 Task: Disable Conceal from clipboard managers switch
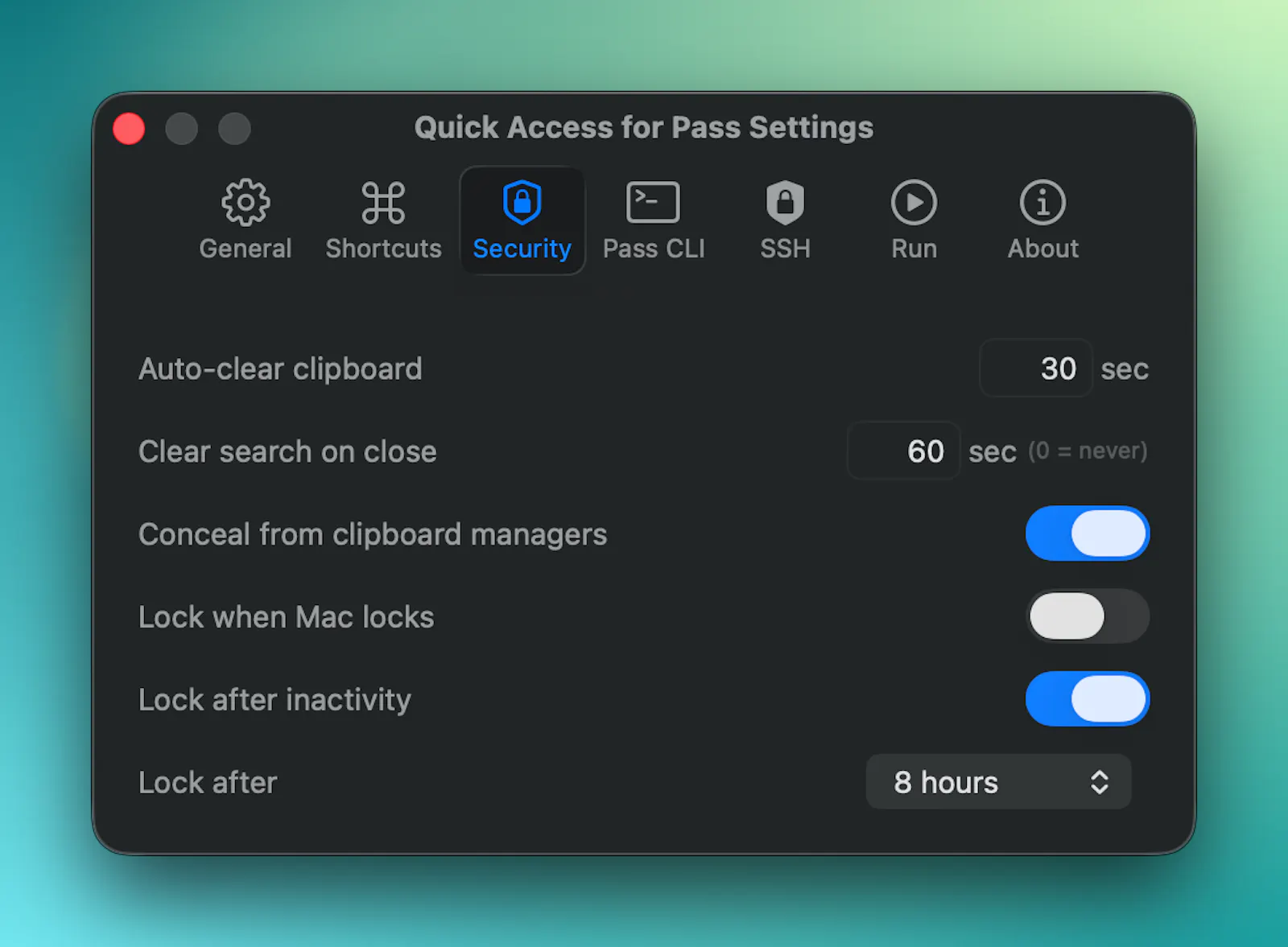1088,533
